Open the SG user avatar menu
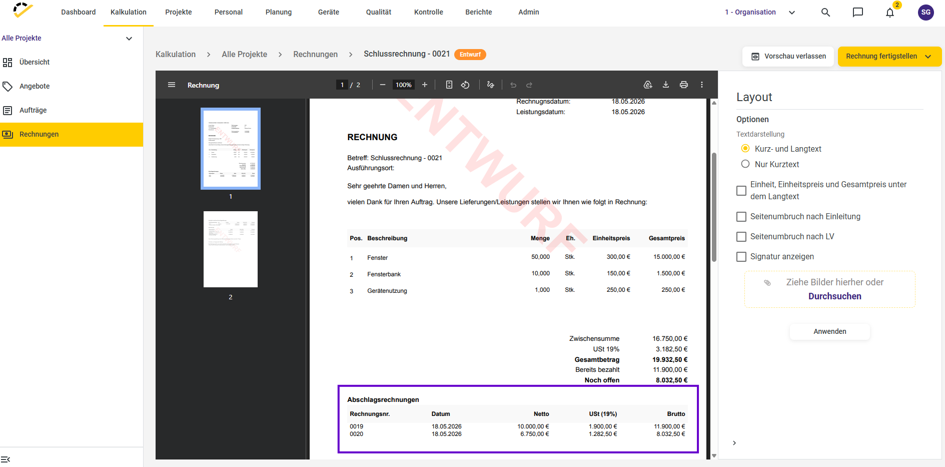Viewport: 945px width, 467px height. coord(925,12)
